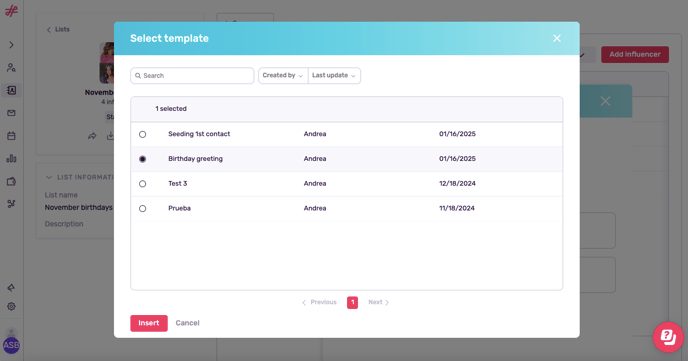Click Add influencer button behind dialog
This screenshot has height=361, width=688.
coord(635,54)
